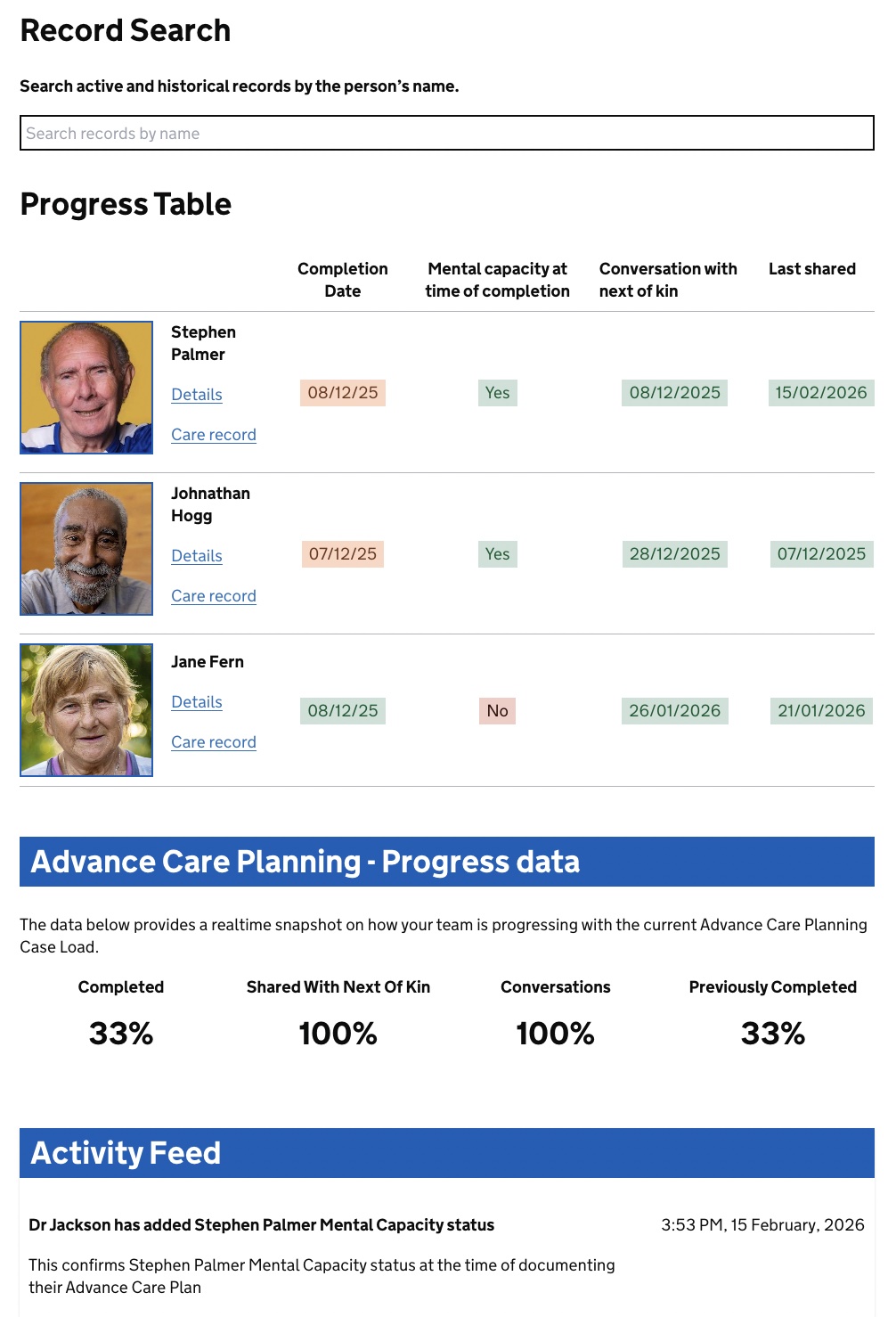Open Johnathan Hogg's Care record link
Viewport: 896px width, 1317px height.
tap(214, 596)
